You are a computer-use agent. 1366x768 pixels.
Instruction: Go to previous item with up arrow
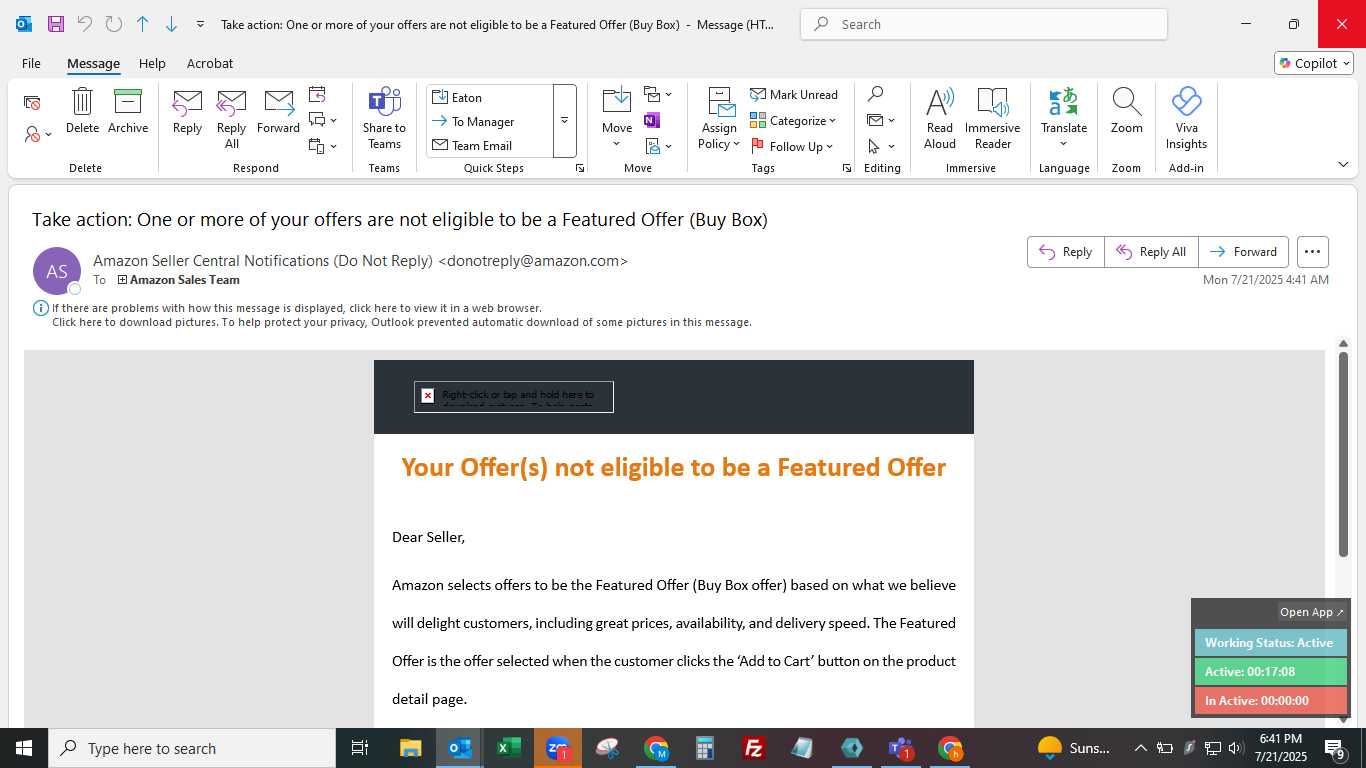142,24
